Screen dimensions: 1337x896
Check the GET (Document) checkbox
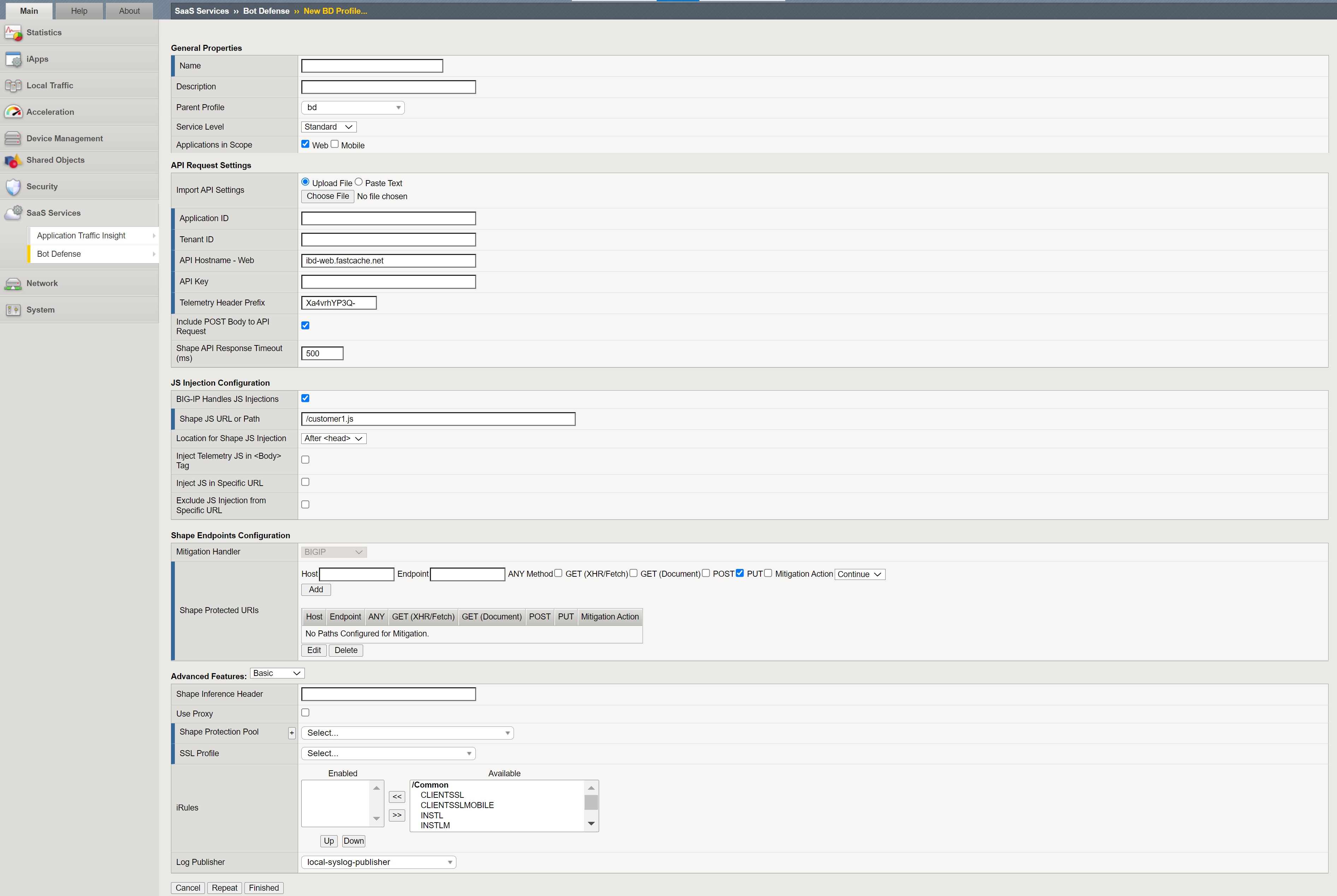[x=706, y=572]
